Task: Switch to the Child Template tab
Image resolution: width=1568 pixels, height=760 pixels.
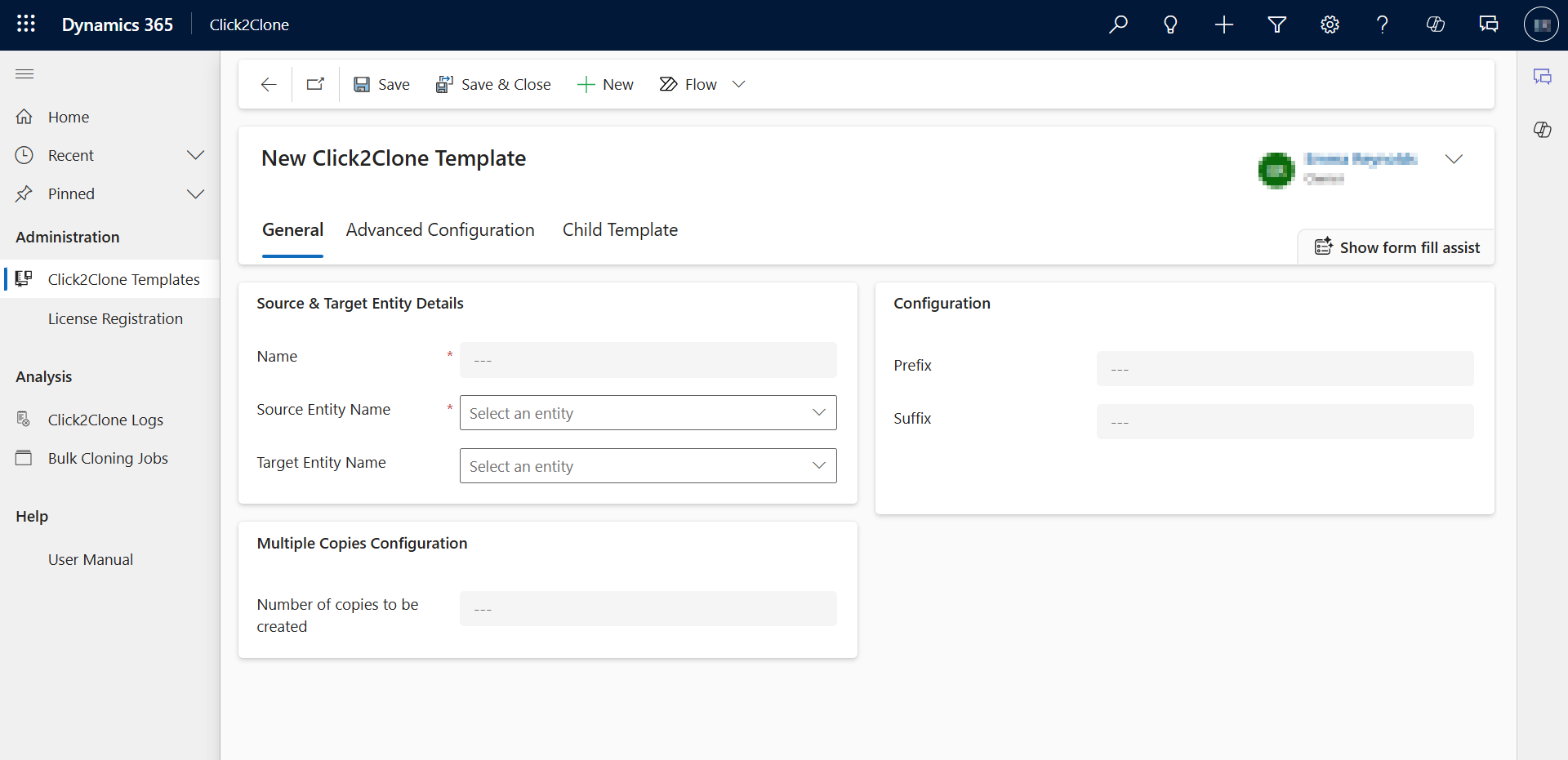Action: click(x=620, y=230)
